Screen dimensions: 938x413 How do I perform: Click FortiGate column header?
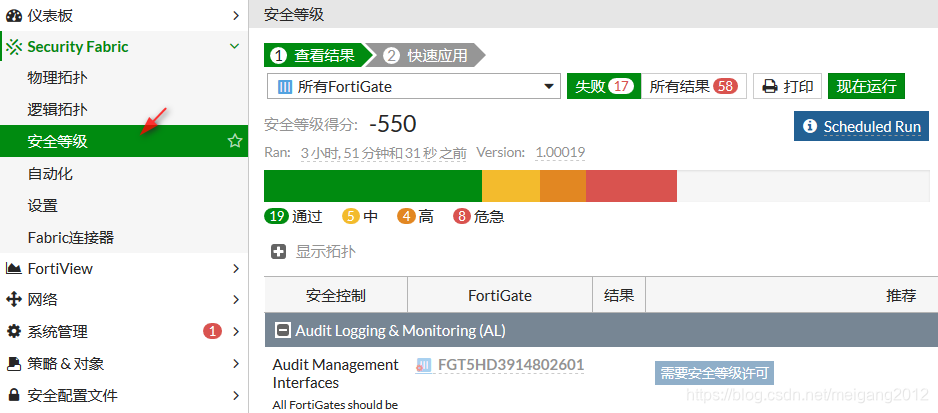pyautogui.click(x=500, y=295)
